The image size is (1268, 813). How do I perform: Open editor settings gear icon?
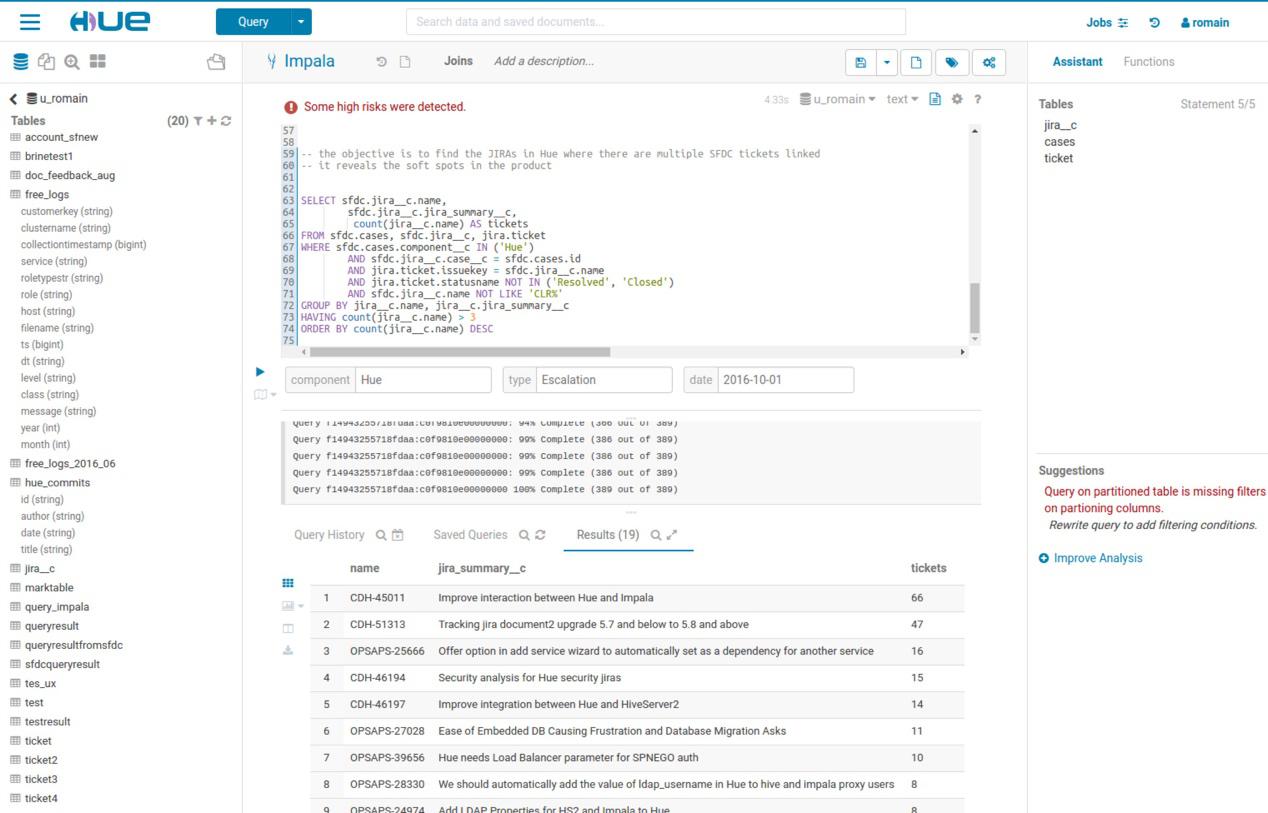tap(957, 99)
